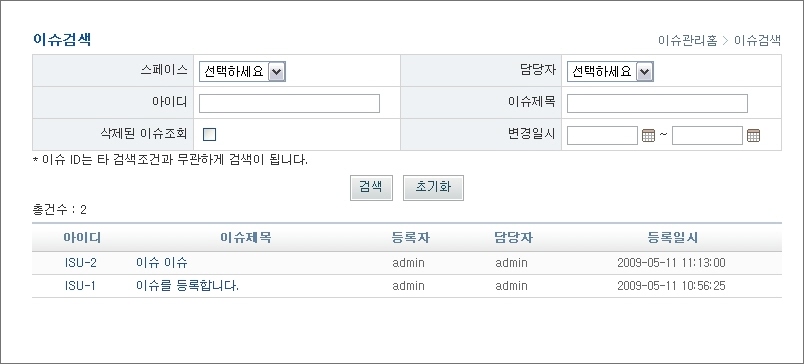This screenshot has width=804, height=364.
Task: Click the 변경일시 end date field
Action: tap(708, 136)
